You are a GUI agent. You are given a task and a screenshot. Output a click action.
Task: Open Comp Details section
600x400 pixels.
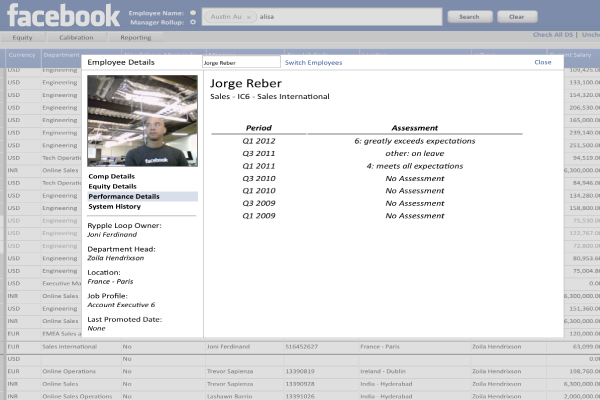point(111,176)
